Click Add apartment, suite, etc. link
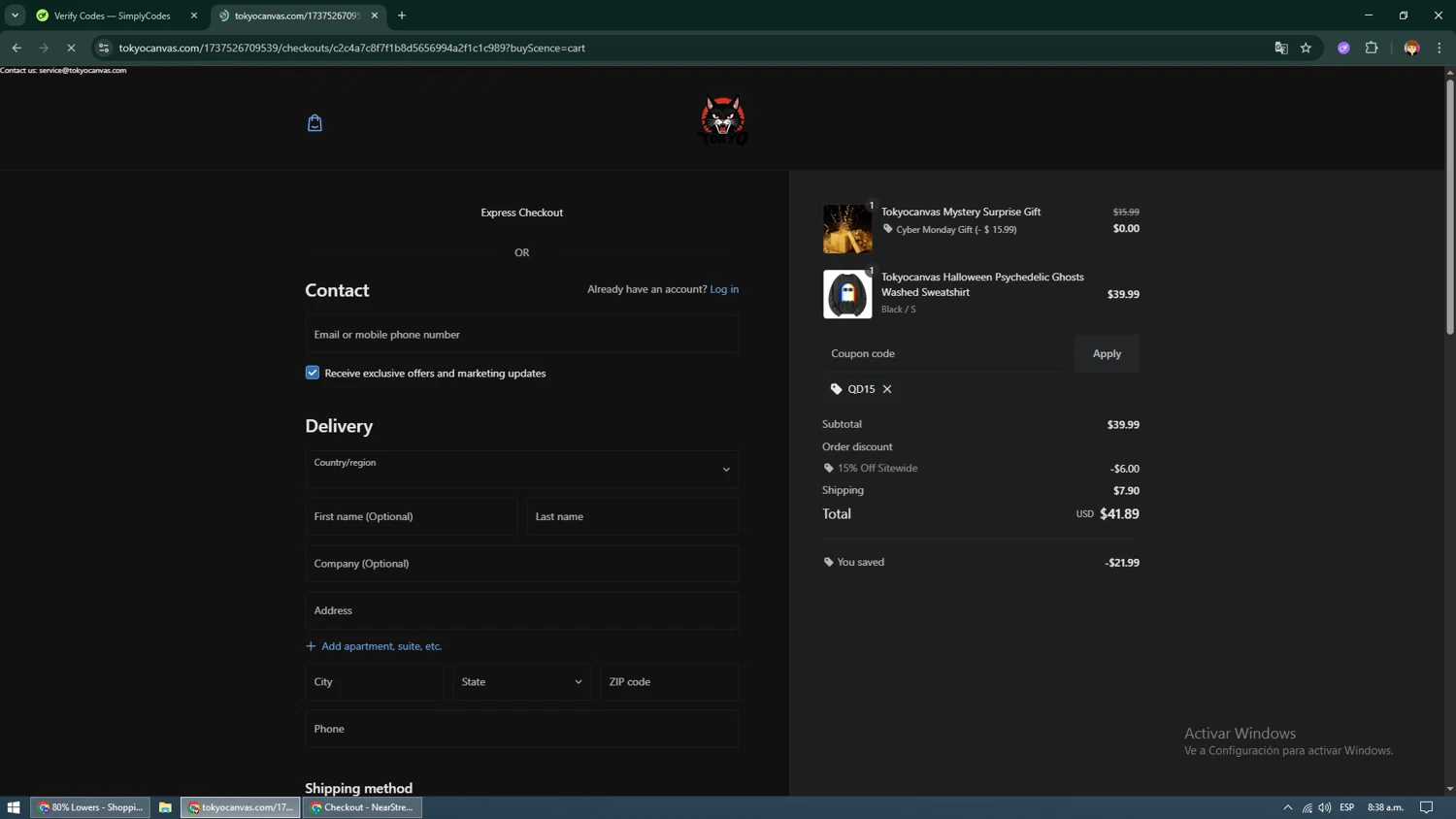1456x819 pixels. 375,646
